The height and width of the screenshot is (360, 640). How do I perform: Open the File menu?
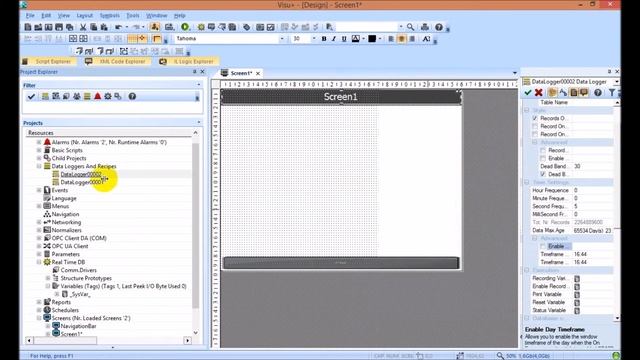(30, 16)
